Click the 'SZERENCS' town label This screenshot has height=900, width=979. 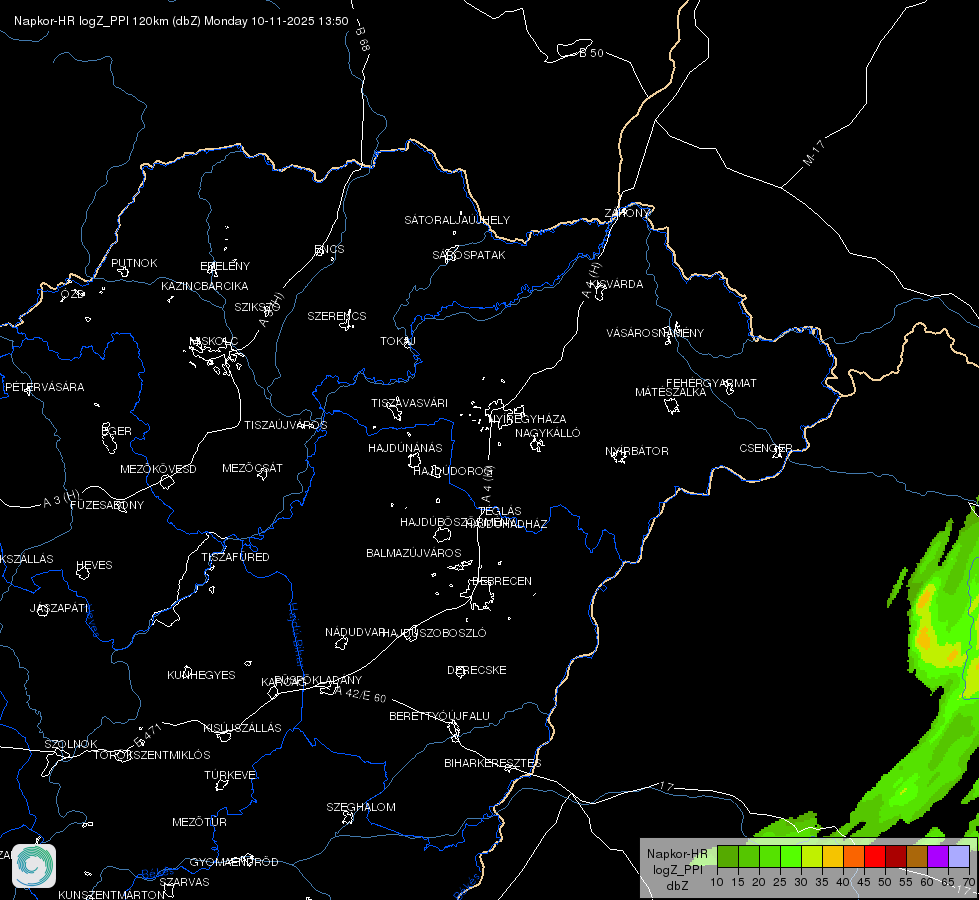click(x=337, y=316)
